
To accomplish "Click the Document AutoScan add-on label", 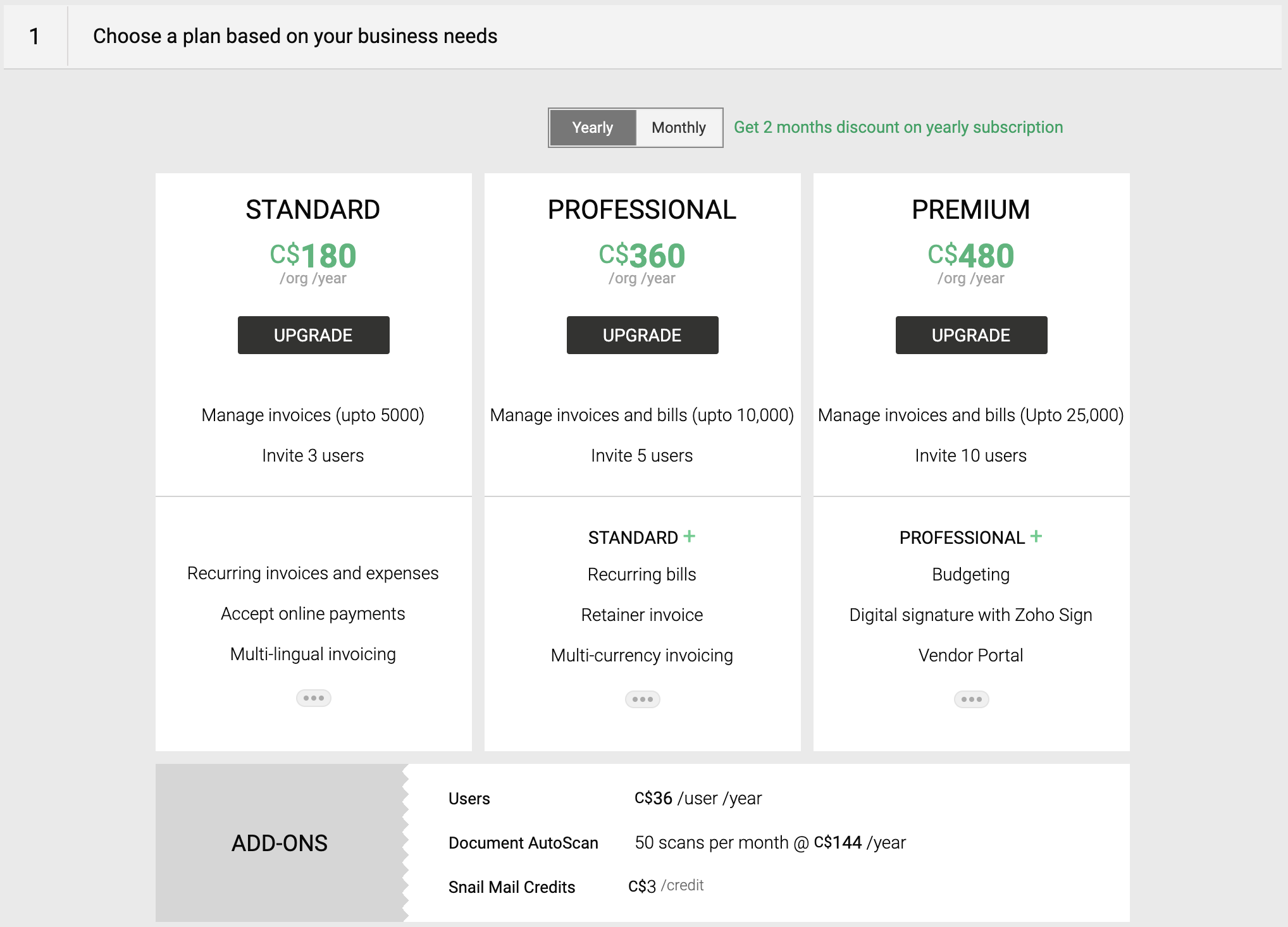I will click(x=523, y=843).
